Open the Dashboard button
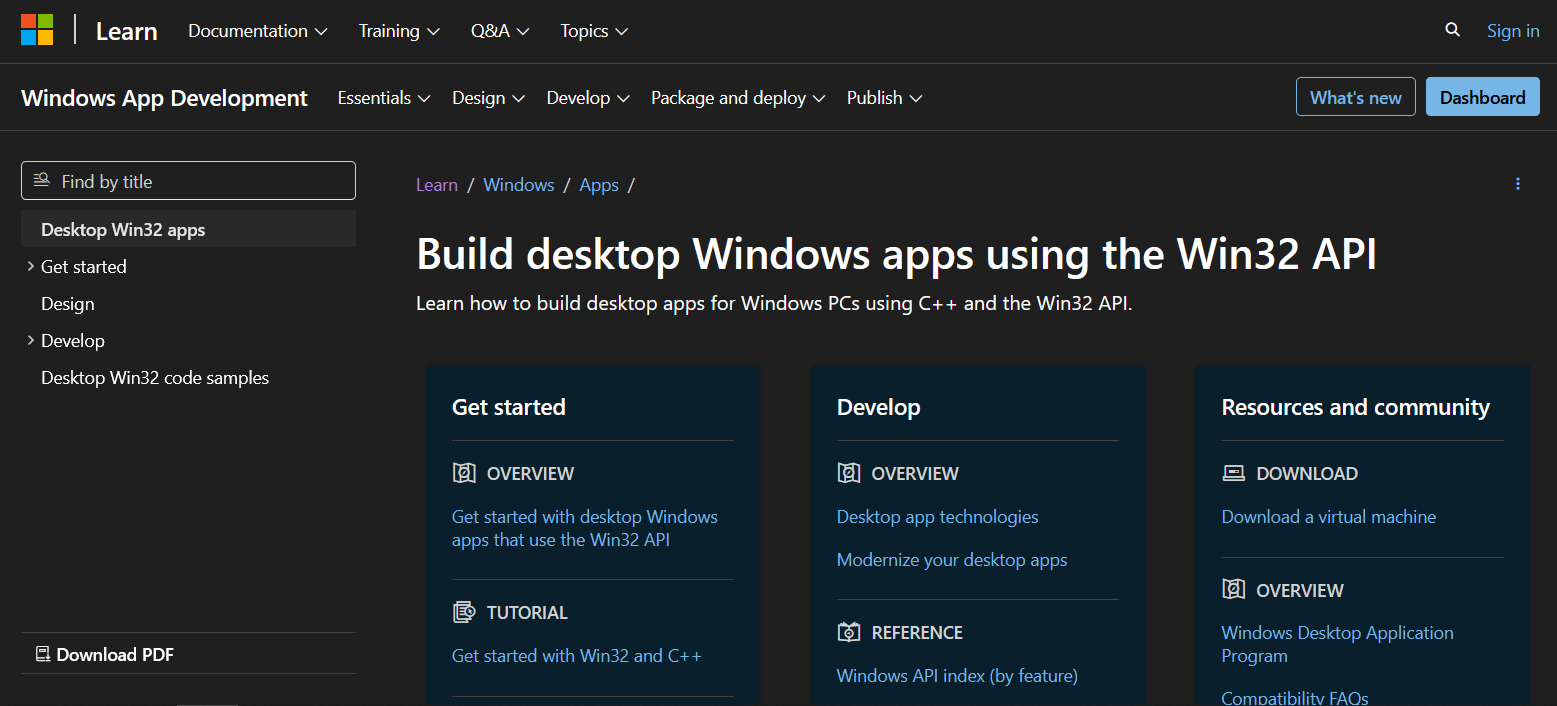 coord(1482,97)
